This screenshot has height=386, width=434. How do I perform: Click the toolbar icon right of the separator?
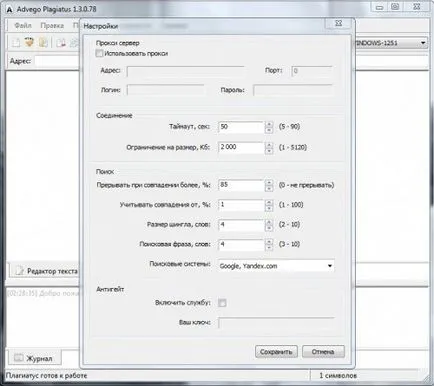coord(61,43)
